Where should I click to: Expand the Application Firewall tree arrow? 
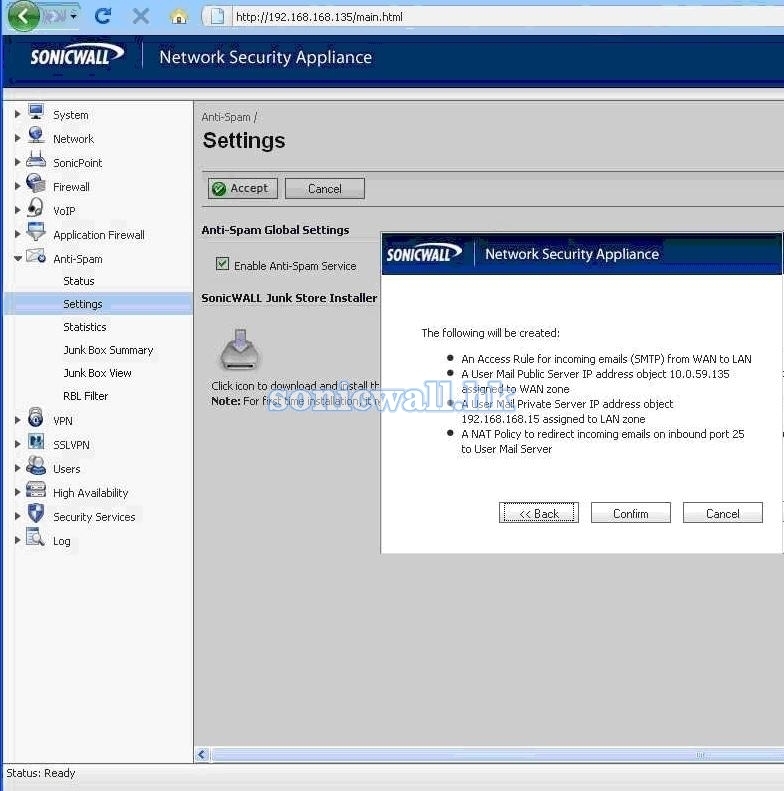pyautogui.click(x=17, y=234)
